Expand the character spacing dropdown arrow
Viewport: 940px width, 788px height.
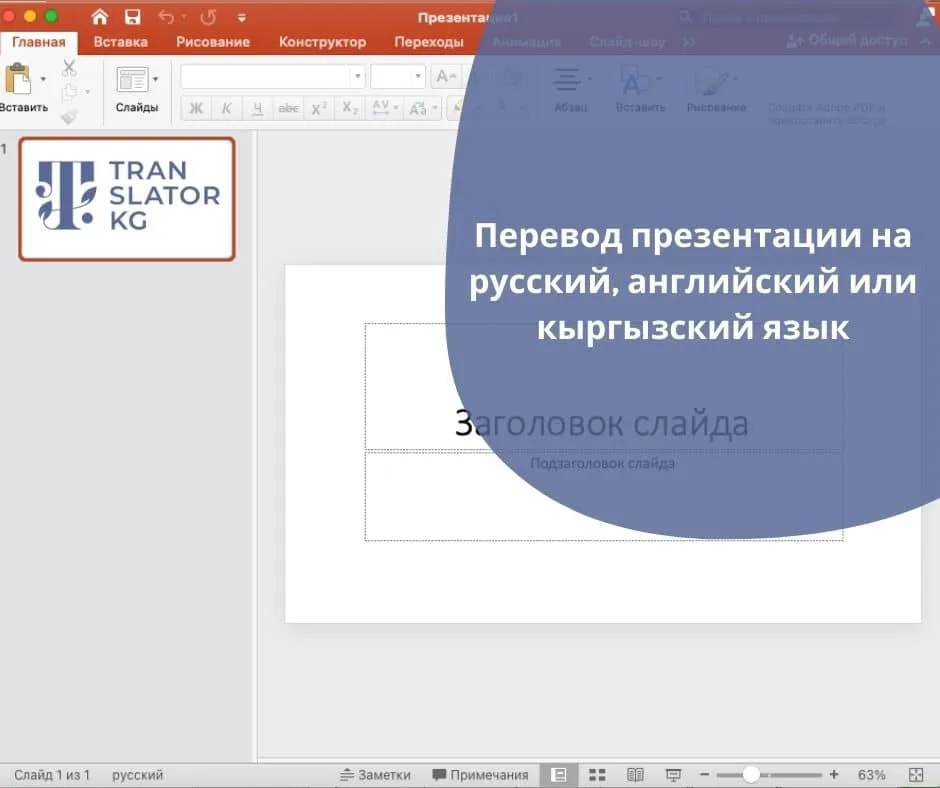(x=396, y=109)
